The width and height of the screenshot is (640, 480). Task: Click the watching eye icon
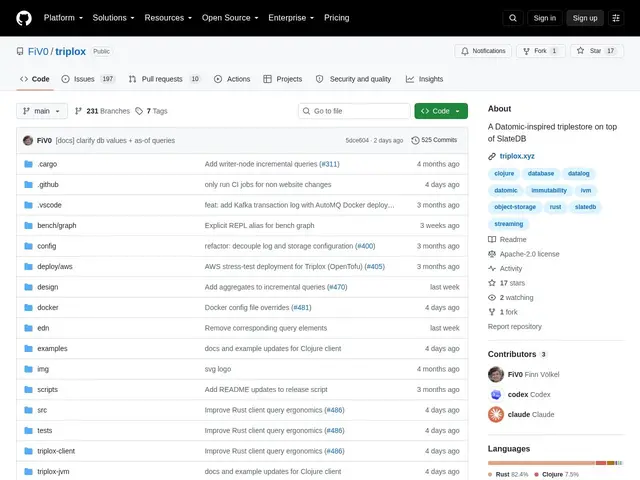[492, 298]
